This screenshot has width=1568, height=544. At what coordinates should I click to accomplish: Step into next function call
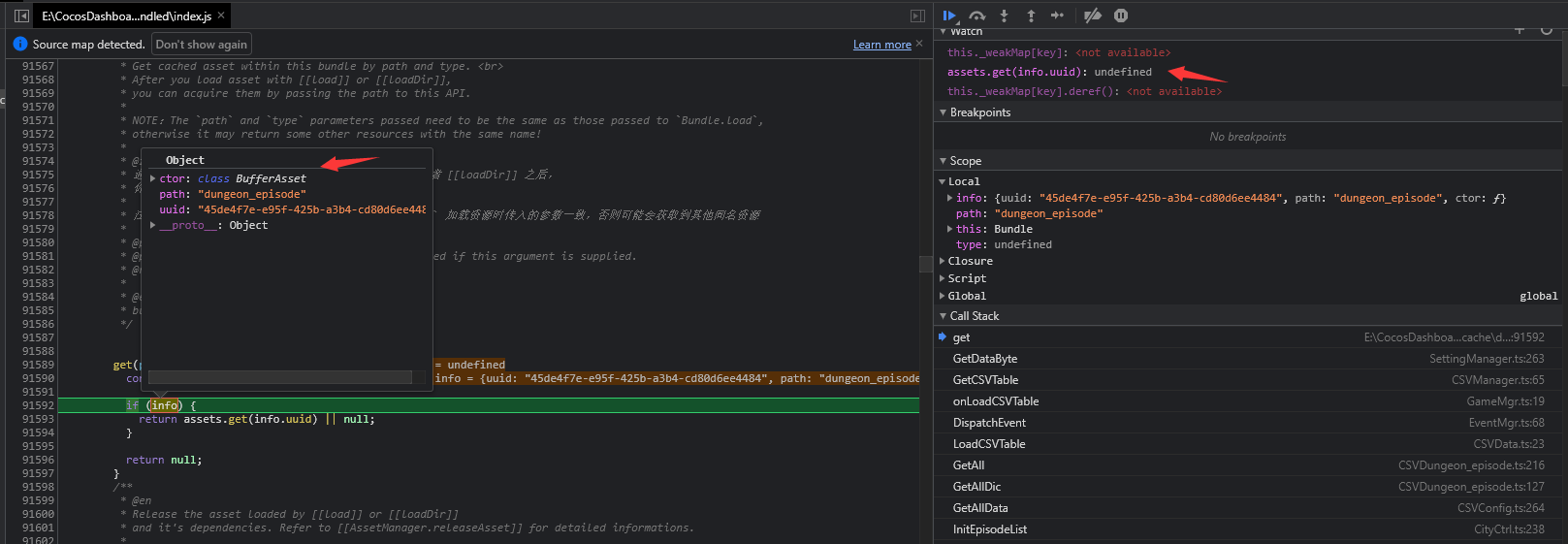click(1004, 16)
